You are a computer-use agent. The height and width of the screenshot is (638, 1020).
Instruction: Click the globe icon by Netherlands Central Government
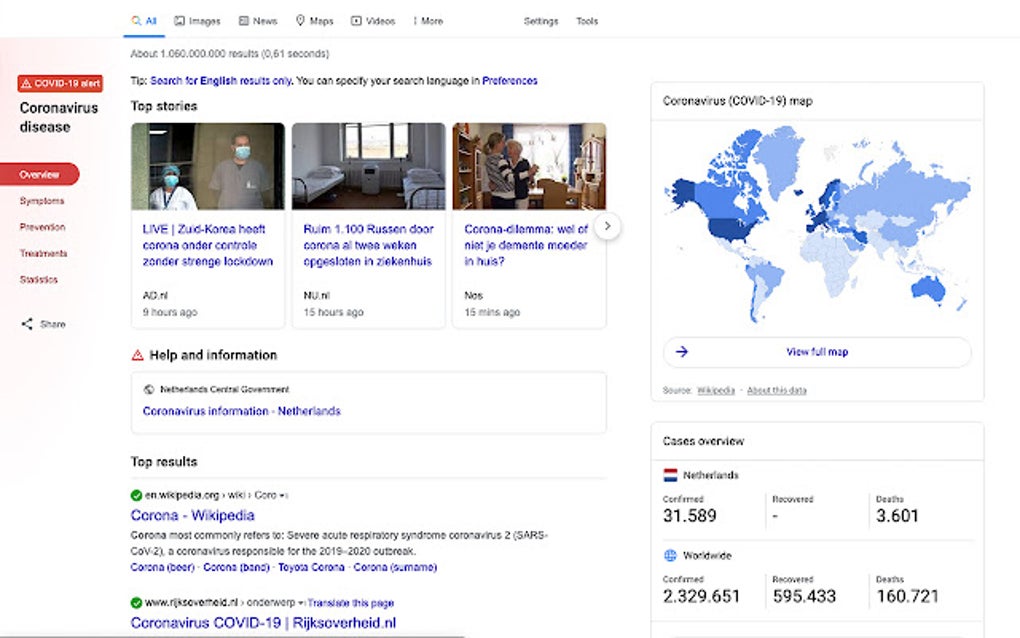coord(149,390)
